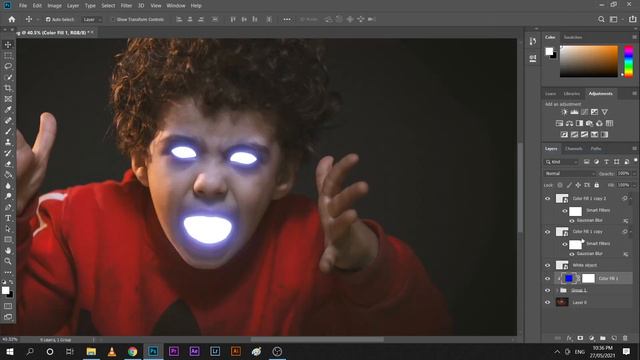Screen dimensions: 640x360
Task: Toggle the Auto-Select checkbox
Action: pos(48,19)
